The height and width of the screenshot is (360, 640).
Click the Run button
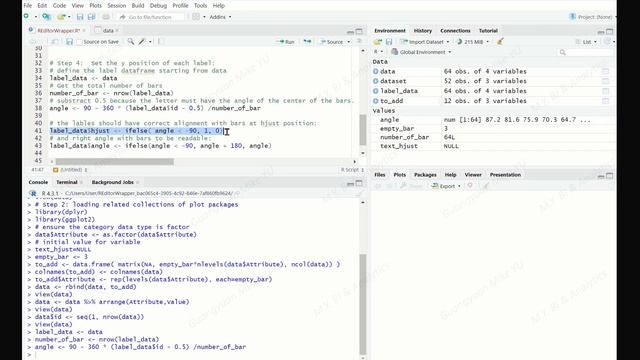pyautogui.click(x=286, y=42)
